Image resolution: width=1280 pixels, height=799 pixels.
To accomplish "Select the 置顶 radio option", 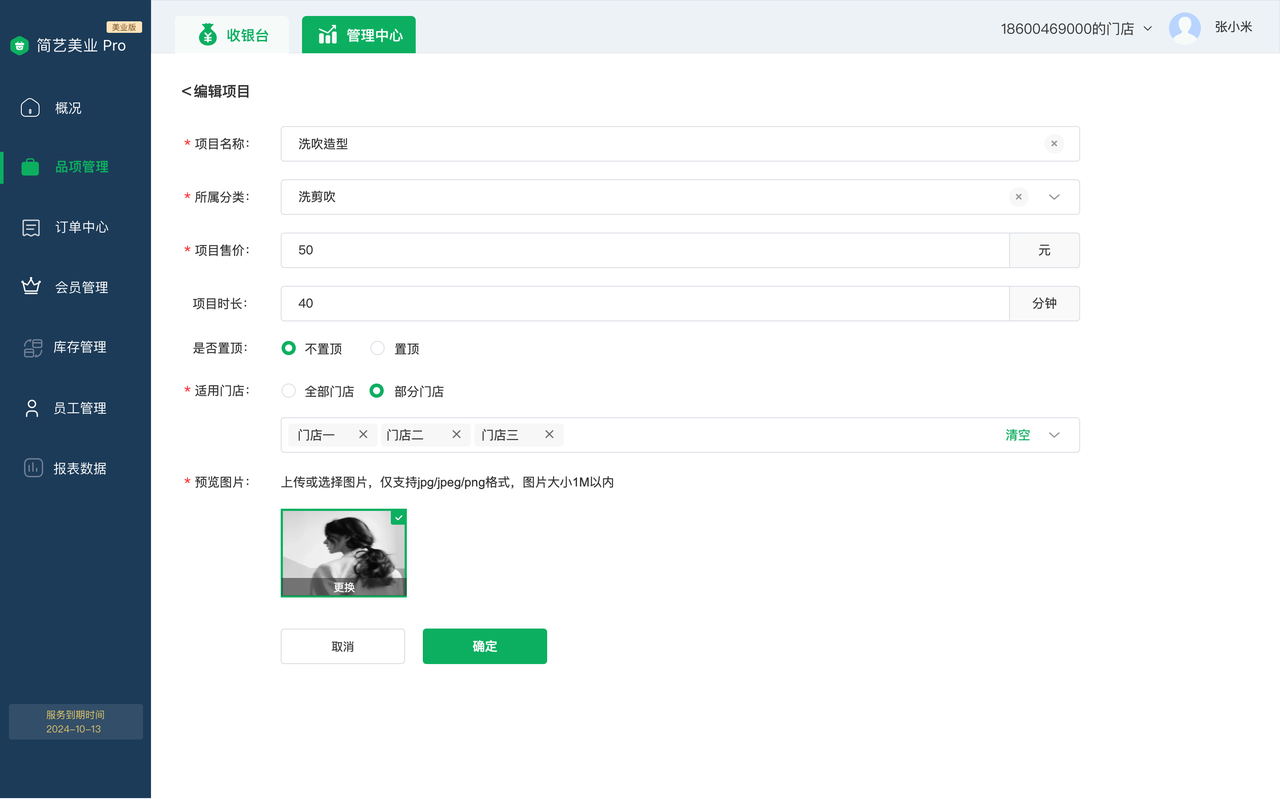I will pyautogui.click(x=377, y=349).
